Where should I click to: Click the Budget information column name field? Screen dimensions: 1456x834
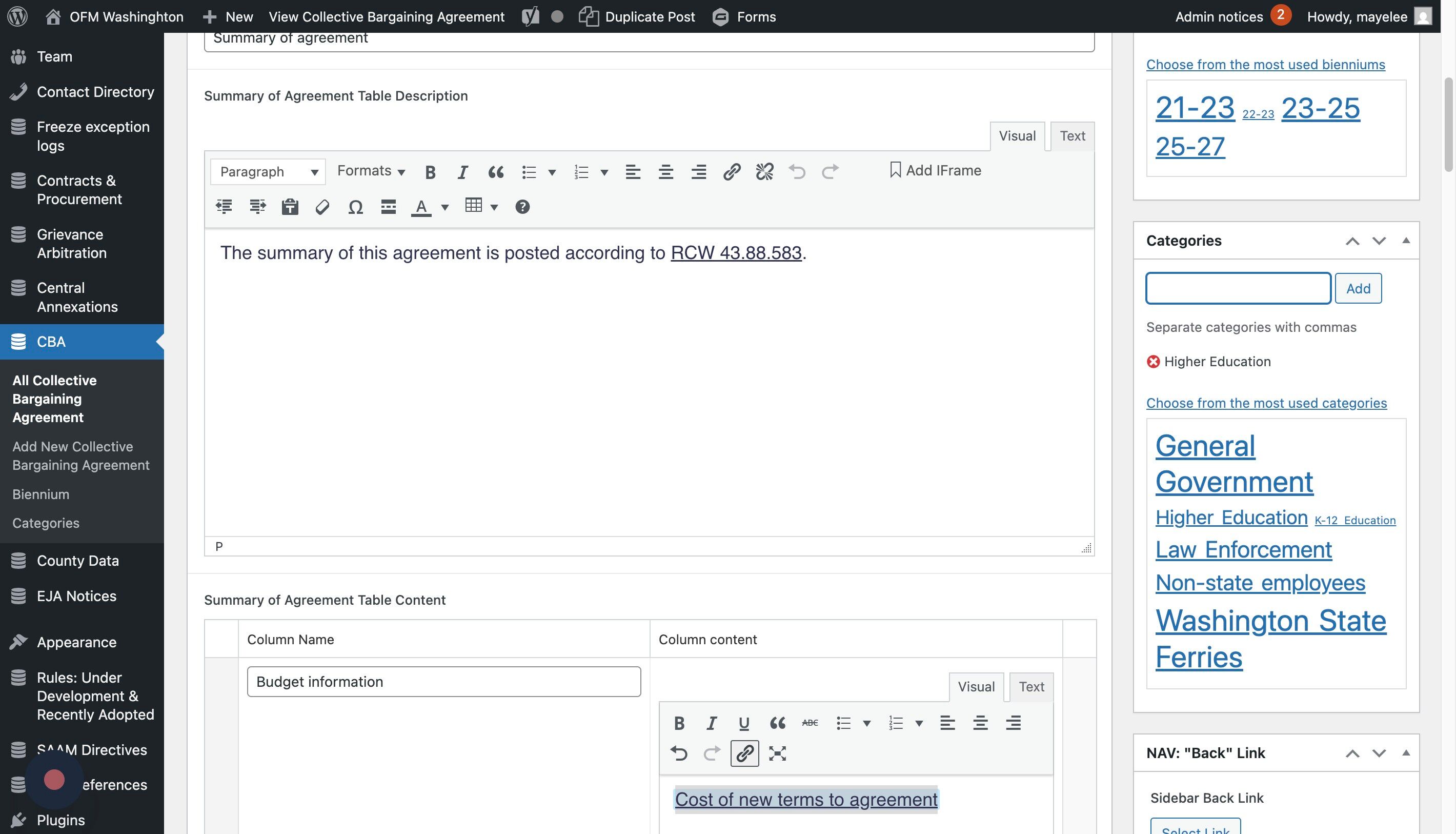[x=444, y=682]
